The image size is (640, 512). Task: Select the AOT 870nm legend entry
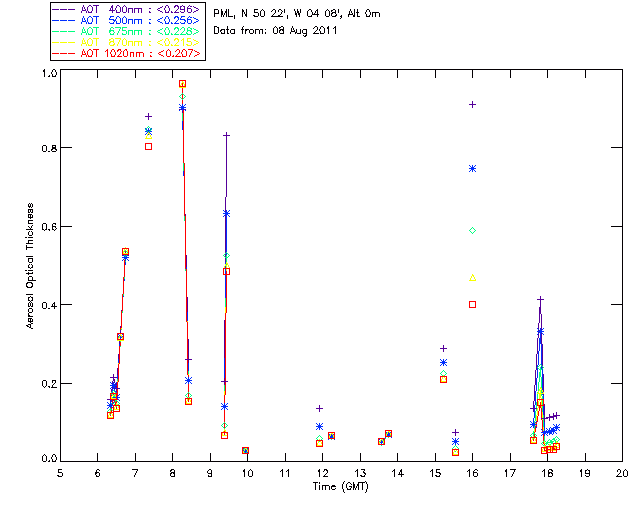click(127, 42)
